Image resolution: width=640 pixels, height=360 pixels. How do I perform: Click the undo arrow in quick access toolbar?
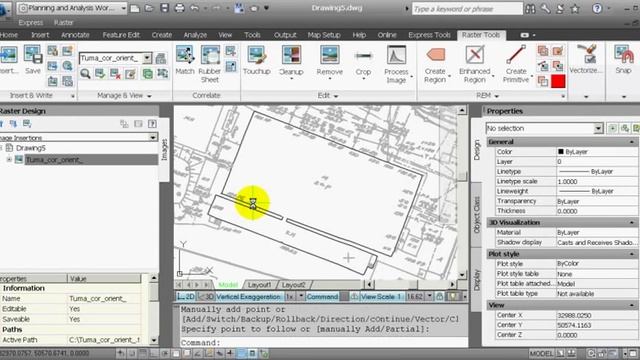195,8
